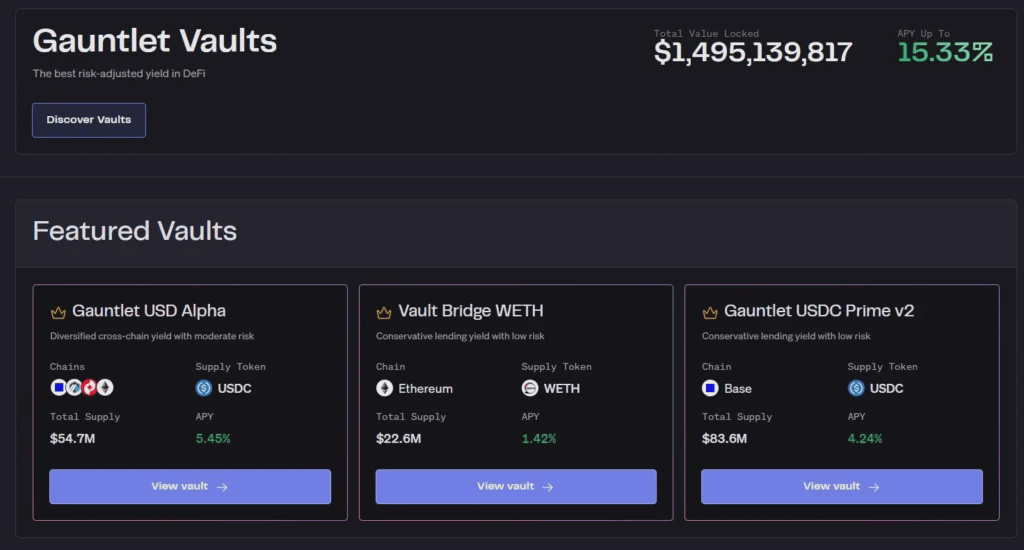Click the $83.6M total supply value
Screen dimensions: 1024x550
click(x=724, y=438)
